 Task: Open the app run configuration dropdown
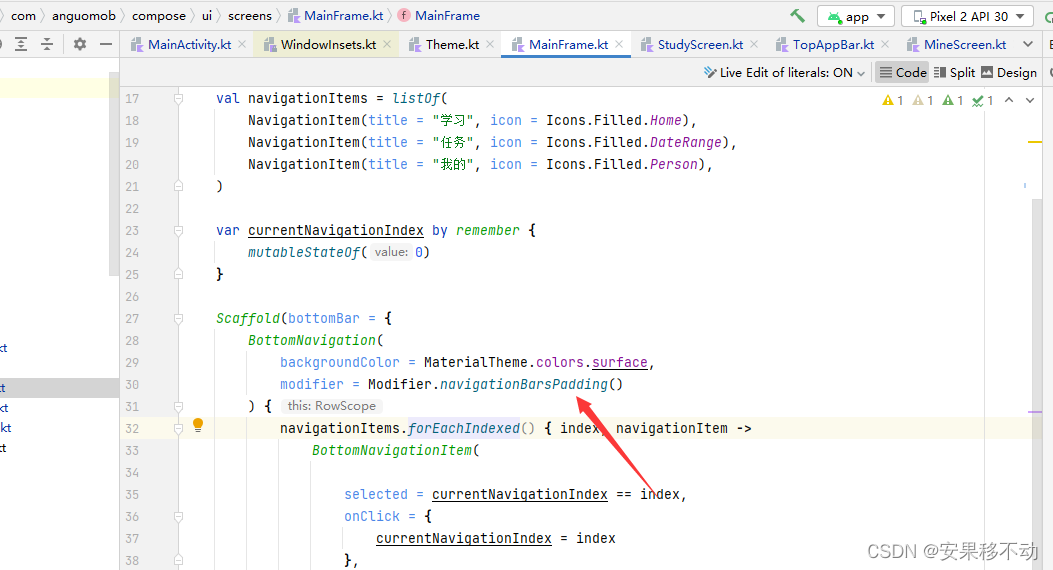[856, 16]
